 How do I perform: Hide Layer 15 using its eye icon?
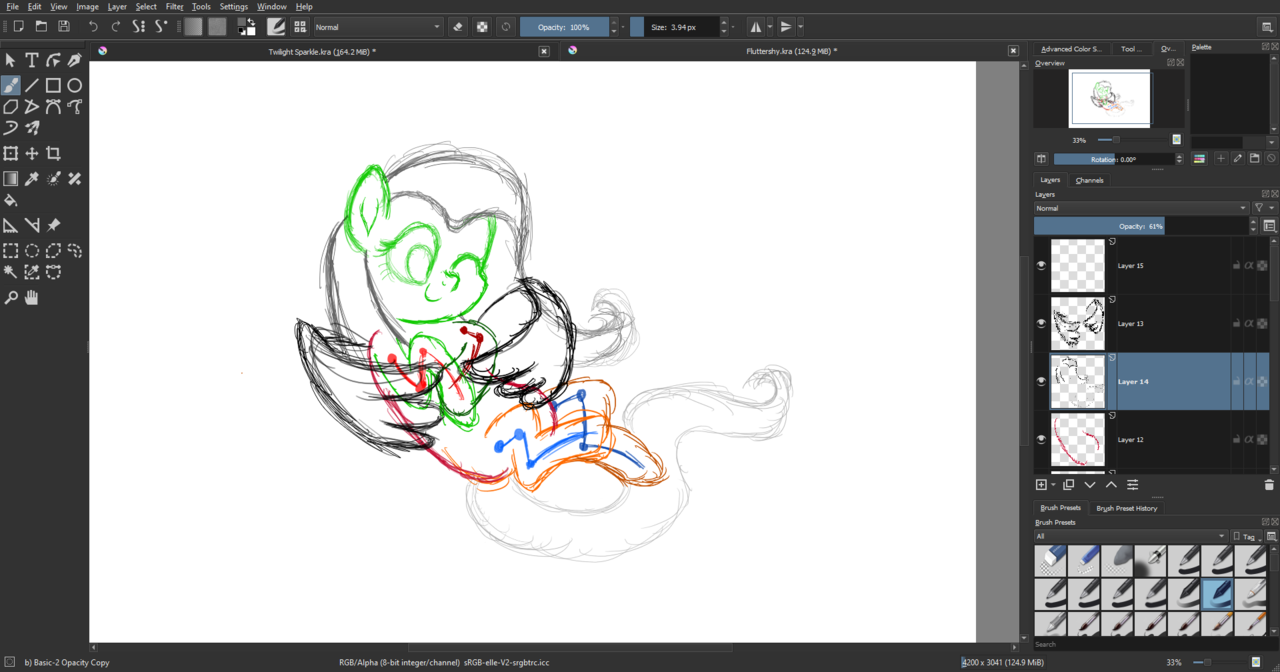click(1041, 266)
